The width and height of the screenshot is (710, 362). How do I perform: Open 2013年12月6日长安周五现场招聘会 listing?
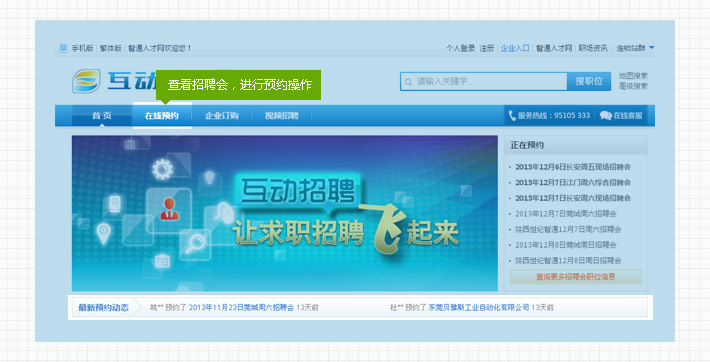(573, 167)
